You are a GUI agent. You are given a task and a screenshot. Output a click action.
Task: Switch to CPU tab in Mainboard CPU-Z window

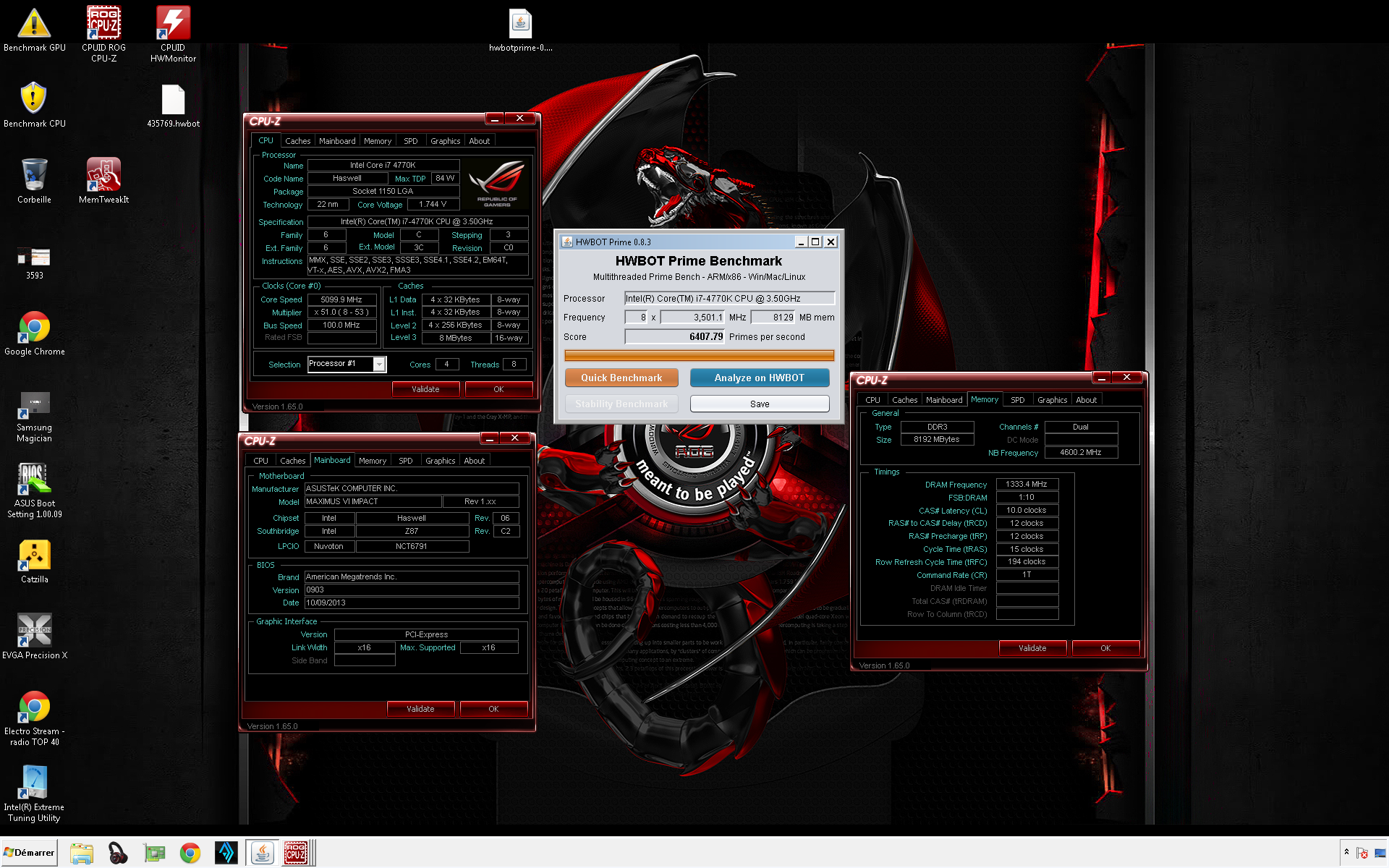coord(260,461)
